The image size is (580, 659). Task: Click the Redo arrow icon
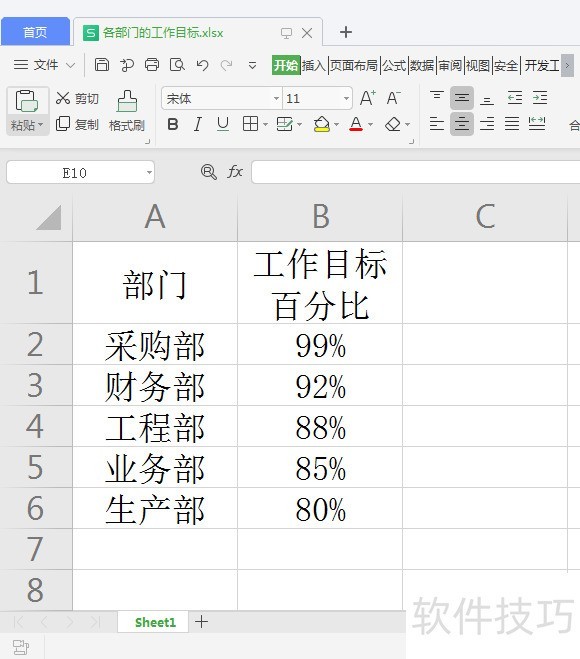click(227, 65)
